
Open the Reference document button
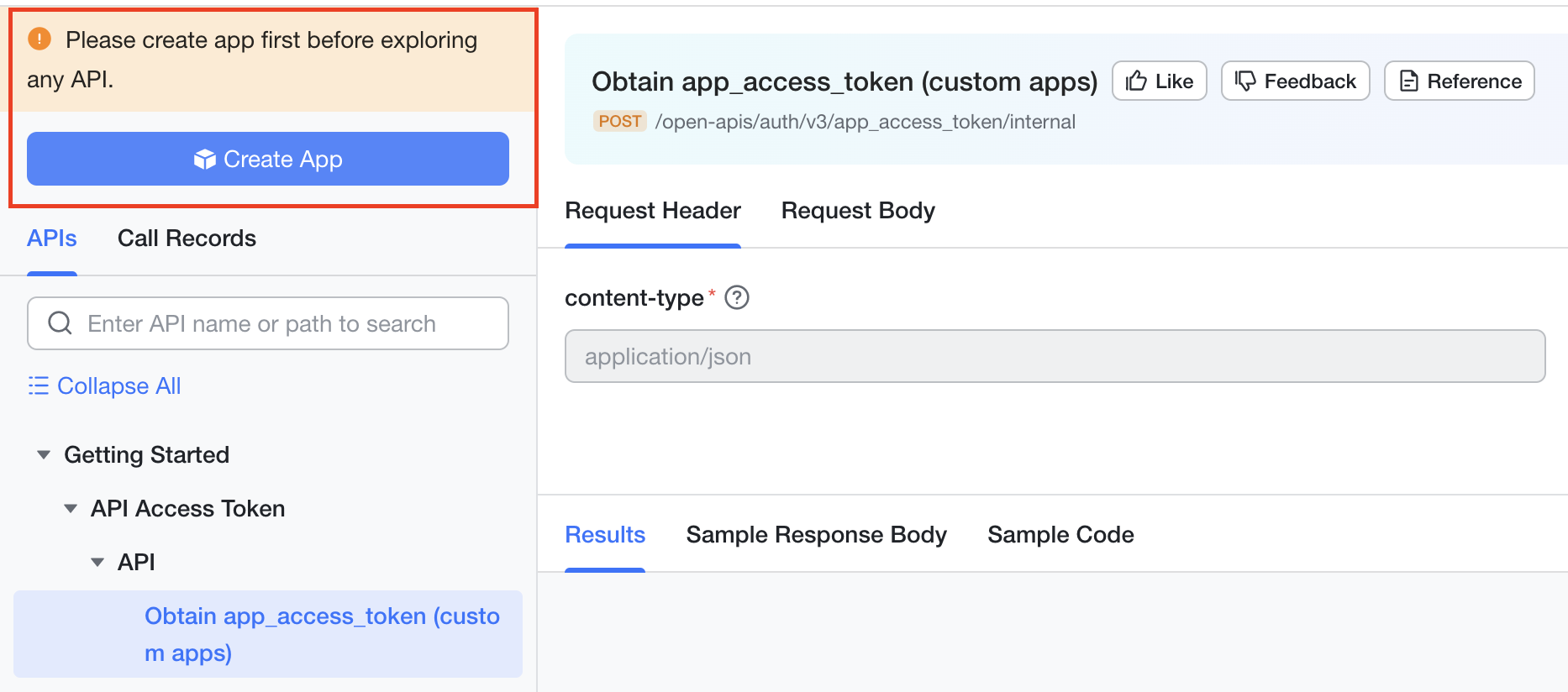click(x=1459, y=81)
